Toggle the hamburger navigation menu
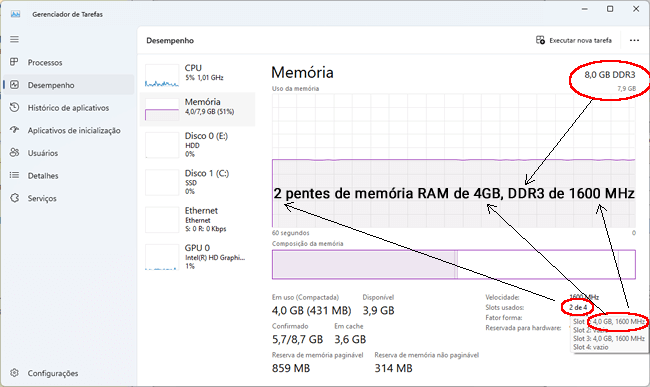This screenshot has height=387, width=650. coord(15,39)
